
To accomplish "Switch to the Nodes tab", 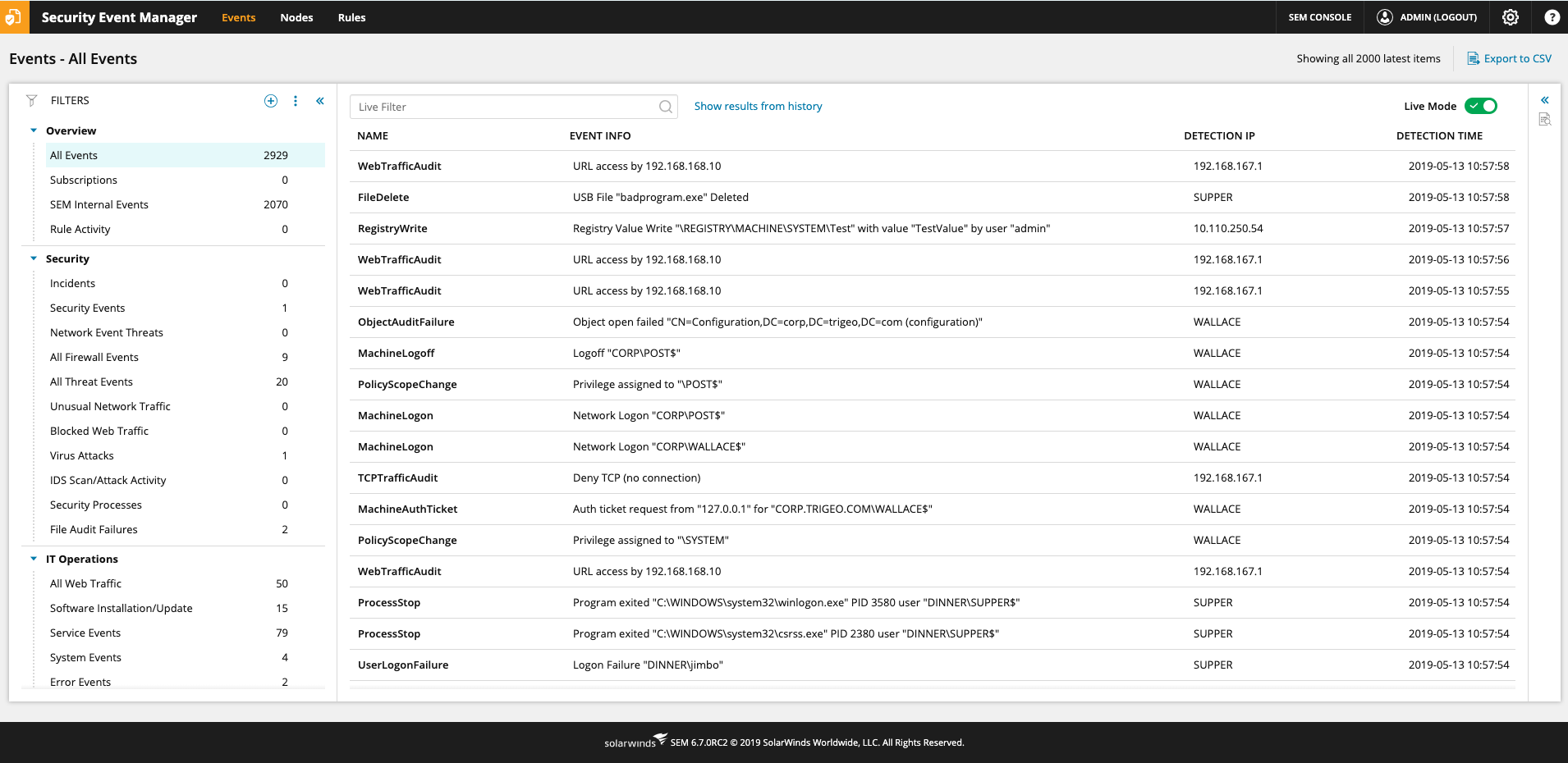I will pos(296,17).
